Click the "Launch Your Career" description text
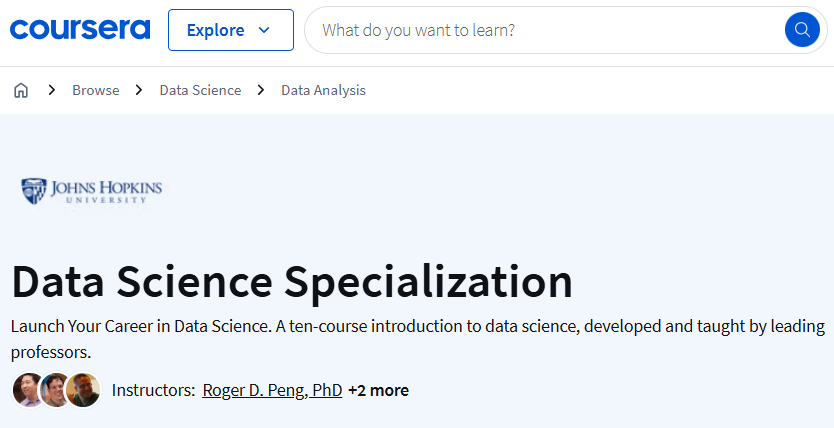The width and height of the screenshot is (834, 428). pyautogui.click(x=417, y=327)
